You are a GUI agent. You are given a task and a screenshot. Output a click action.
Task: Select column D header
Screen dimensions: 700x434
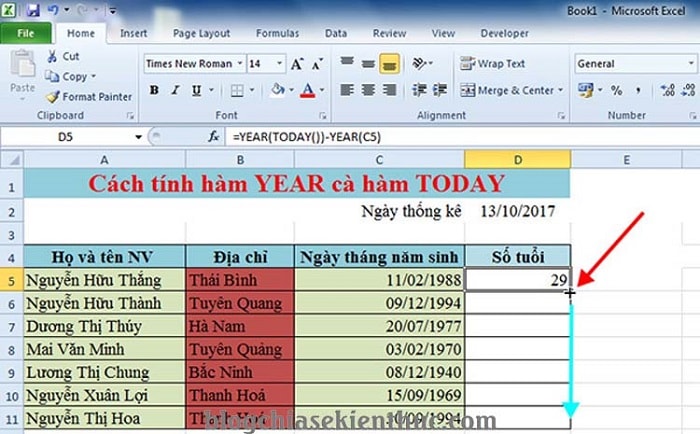[517, 160]
